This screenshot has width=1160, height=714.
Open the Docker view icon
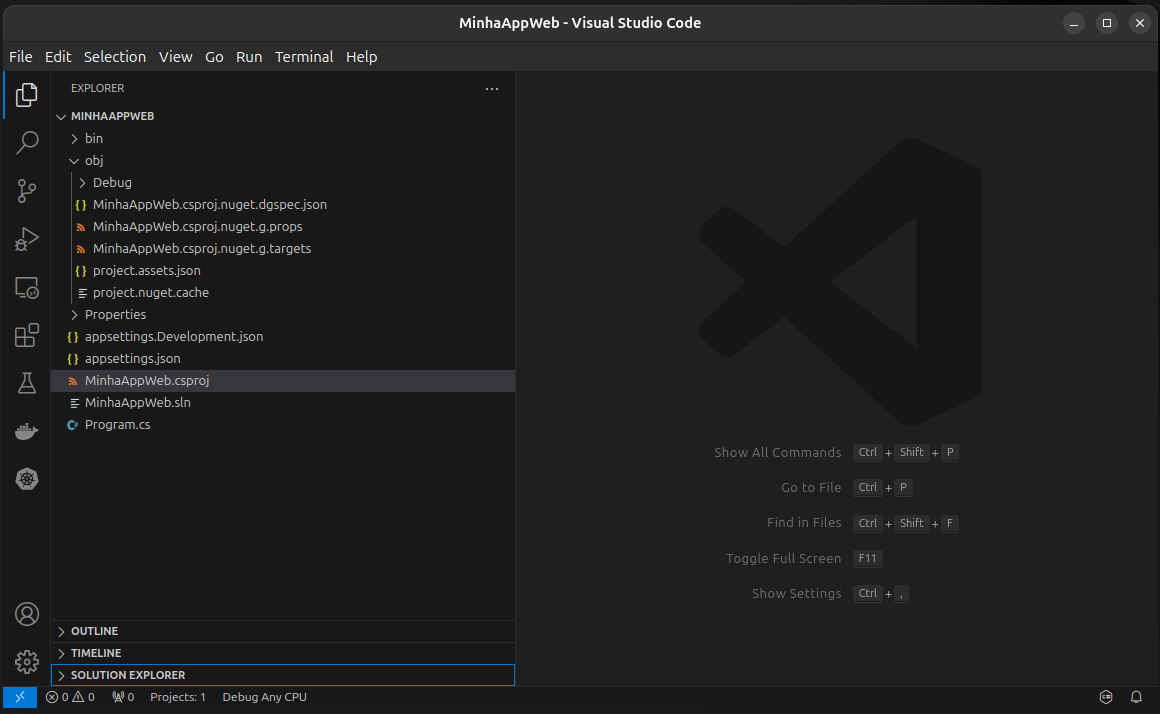pos(27,431)
